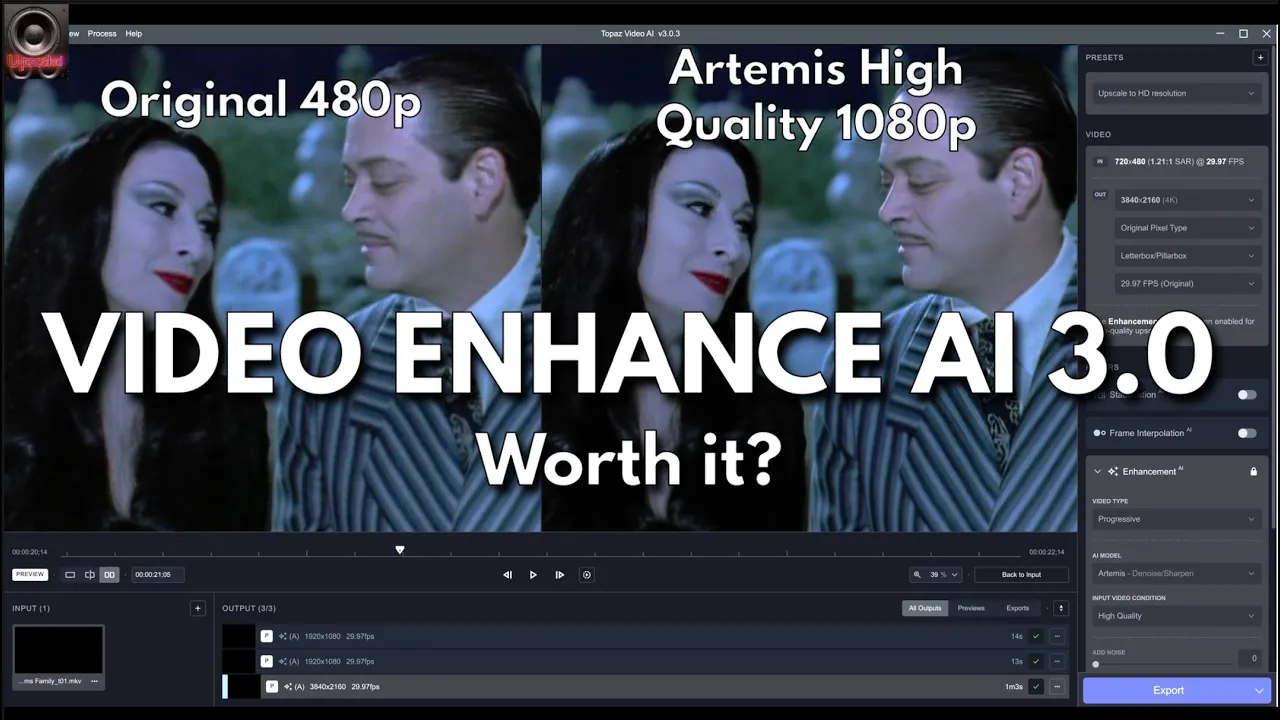Toggle the Stabilization switch
Viewport: 1280px width, 720px height.
coord(1247,395)
